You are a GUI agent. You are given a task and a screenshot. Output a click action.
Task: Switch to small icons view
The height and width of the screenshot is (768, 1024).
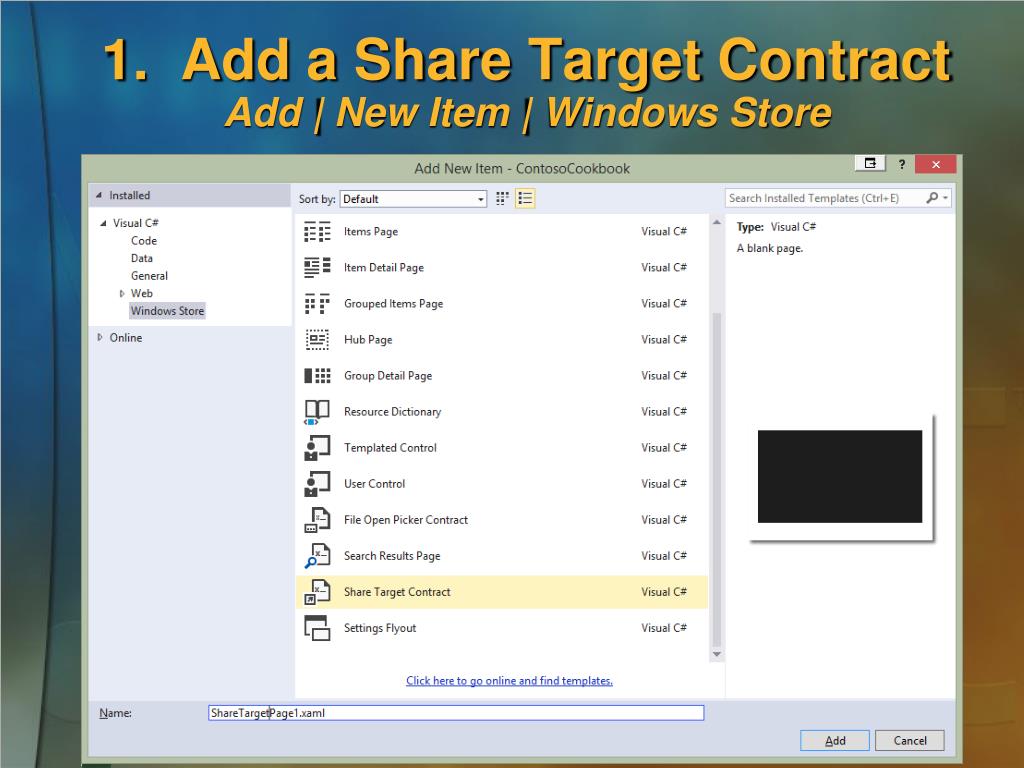(x=502, y=199)
